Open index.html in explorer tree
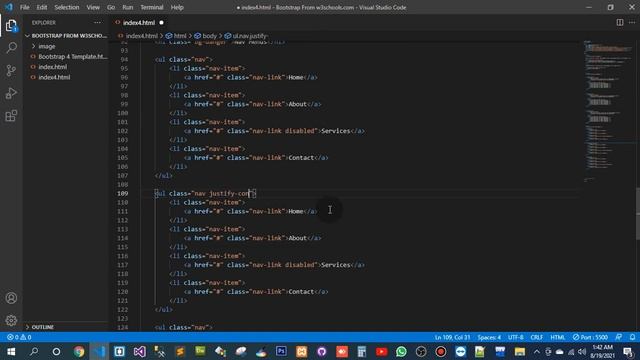 (x=53, y=67)
